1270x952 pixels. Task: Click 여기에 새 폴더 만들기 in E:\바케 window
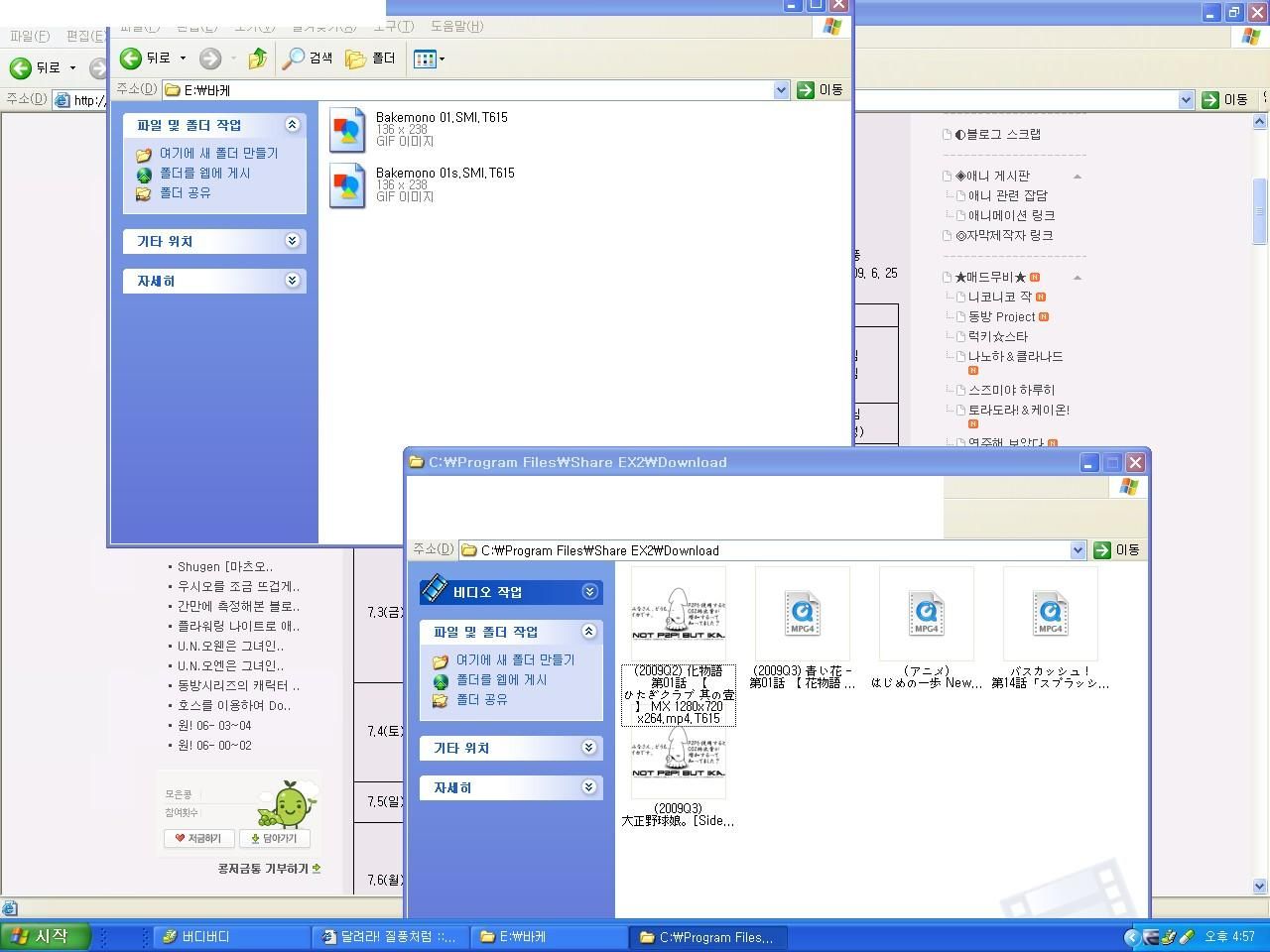(218, 154)
